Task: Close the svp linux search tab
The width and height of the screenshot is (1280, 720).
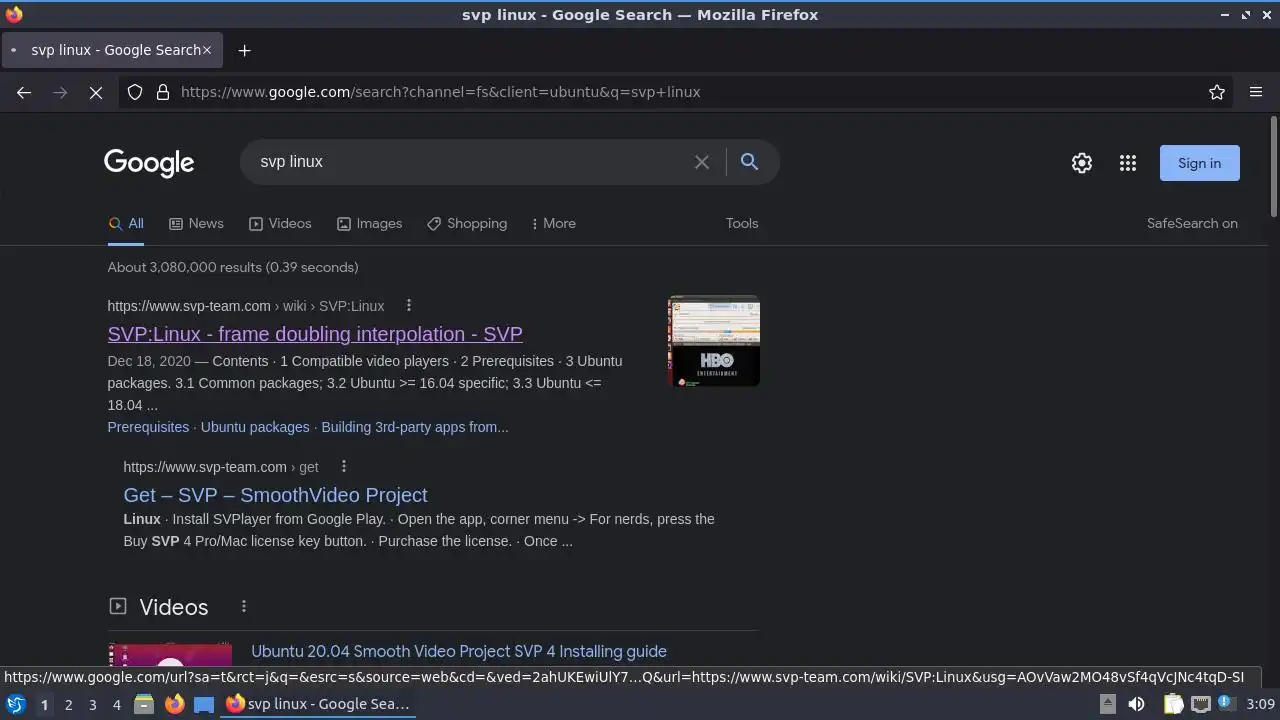Action: 207,50
